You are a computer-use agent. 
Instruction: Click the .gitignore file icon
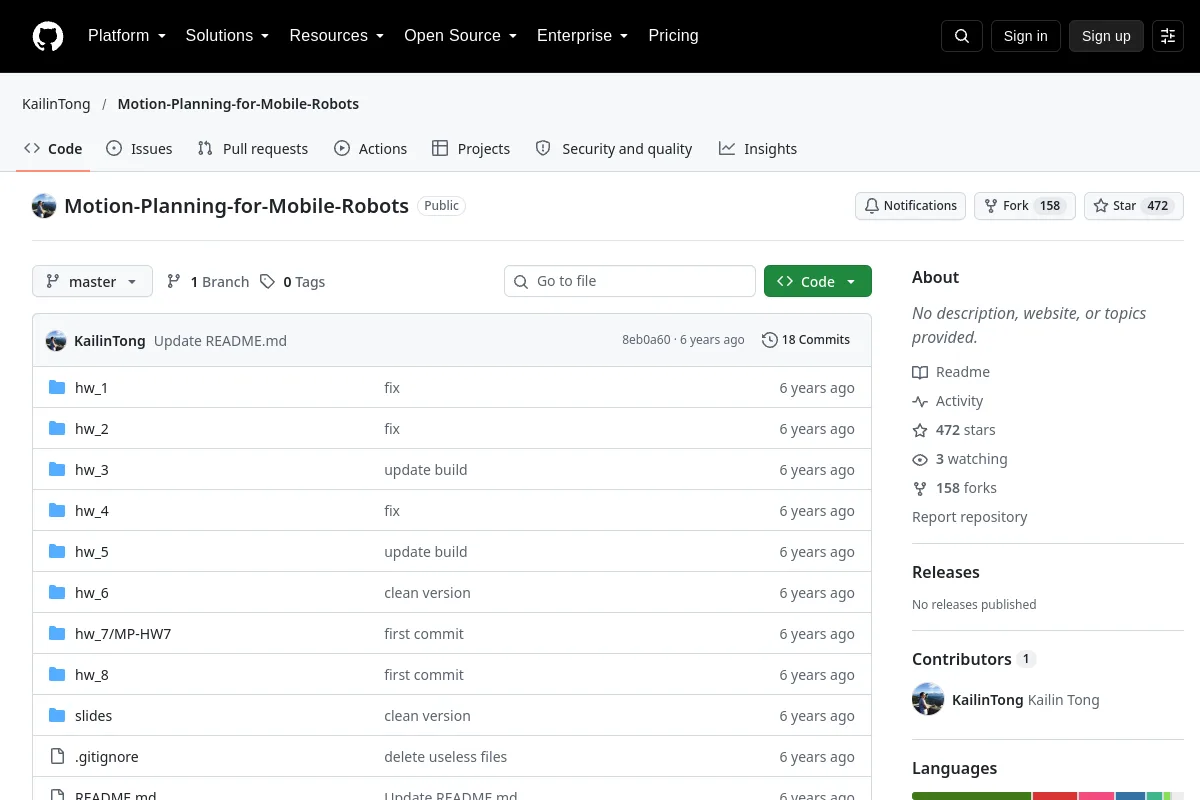(57, 757)
